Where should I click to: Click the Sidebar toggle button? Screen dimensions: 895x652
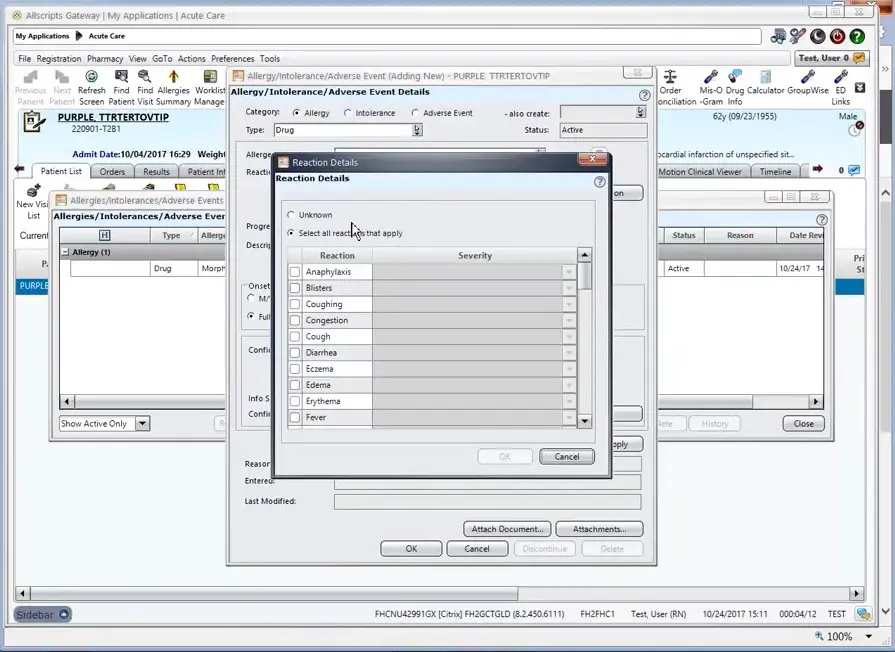click(43, 614)
